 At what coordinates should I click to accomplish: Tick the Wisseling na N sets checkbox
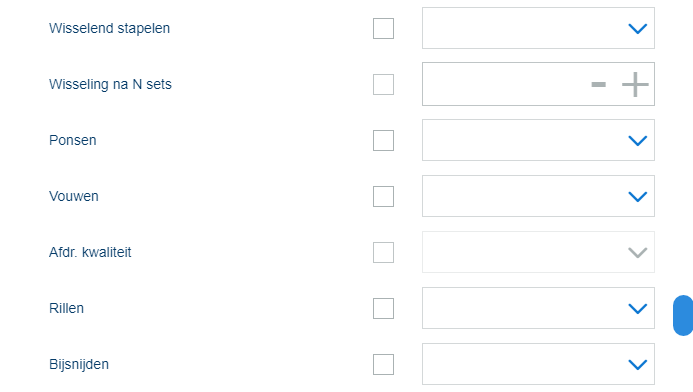[x=383, y=84]
